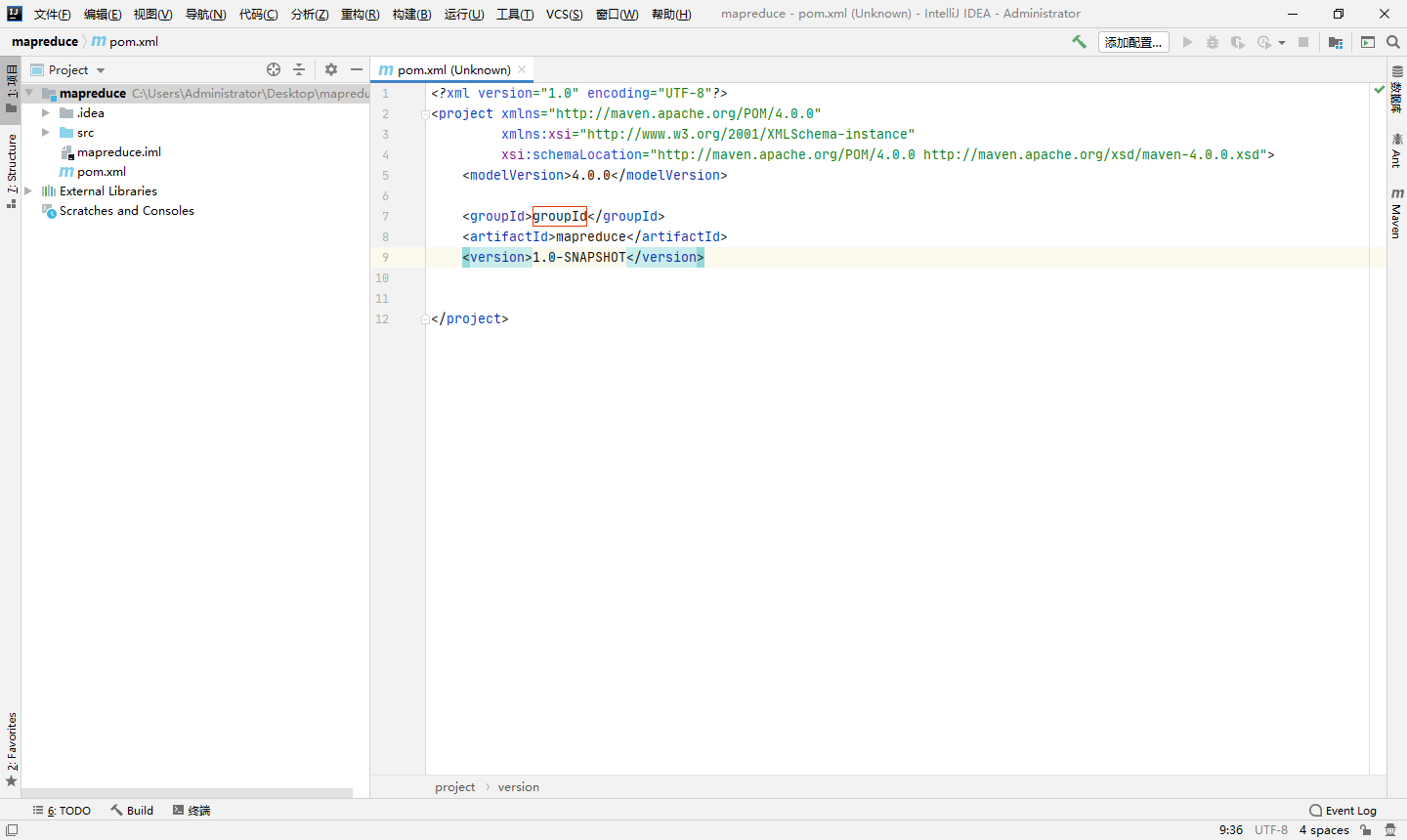Click the green Build Project hammer icon

pos(1079,42)
